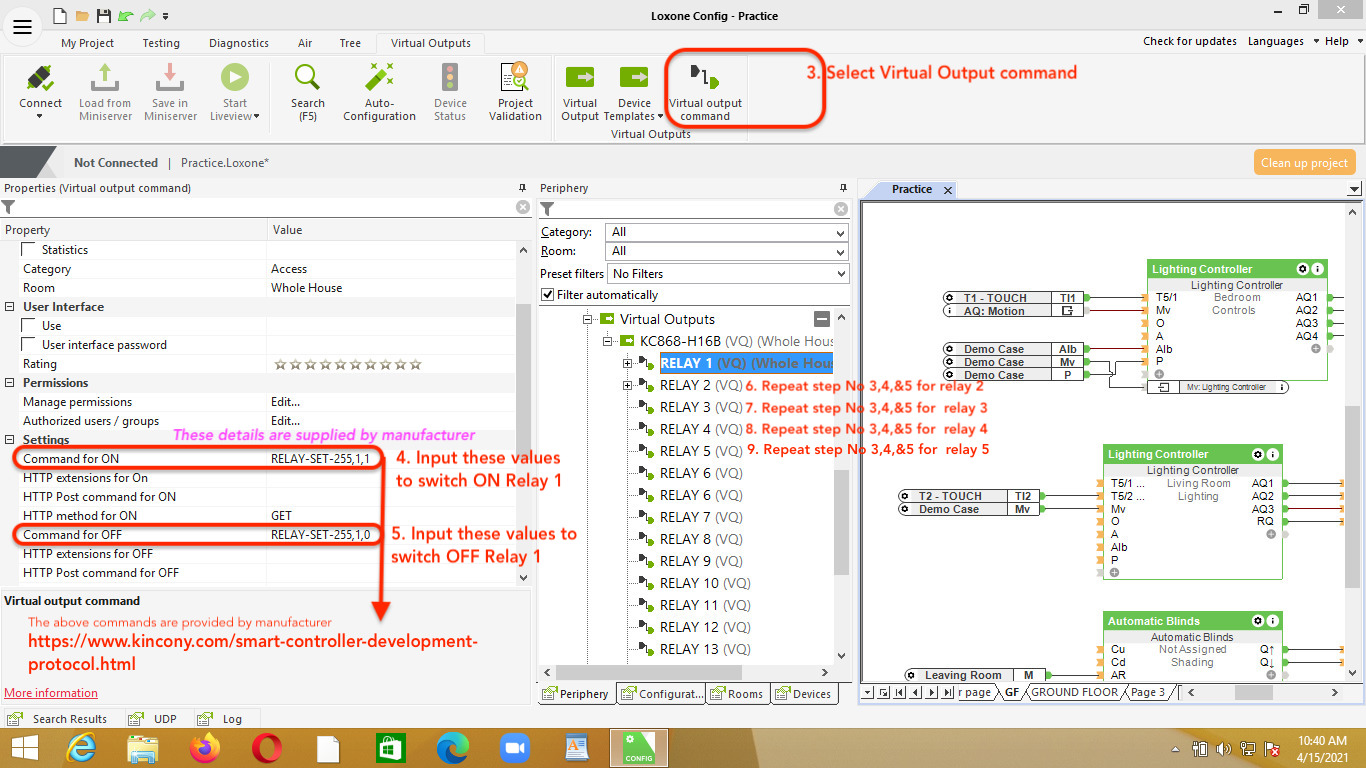This screenshot has width=1366, height=768.
Task: Collapse Virtual Outputs with minus button
Action: [822, 319]
